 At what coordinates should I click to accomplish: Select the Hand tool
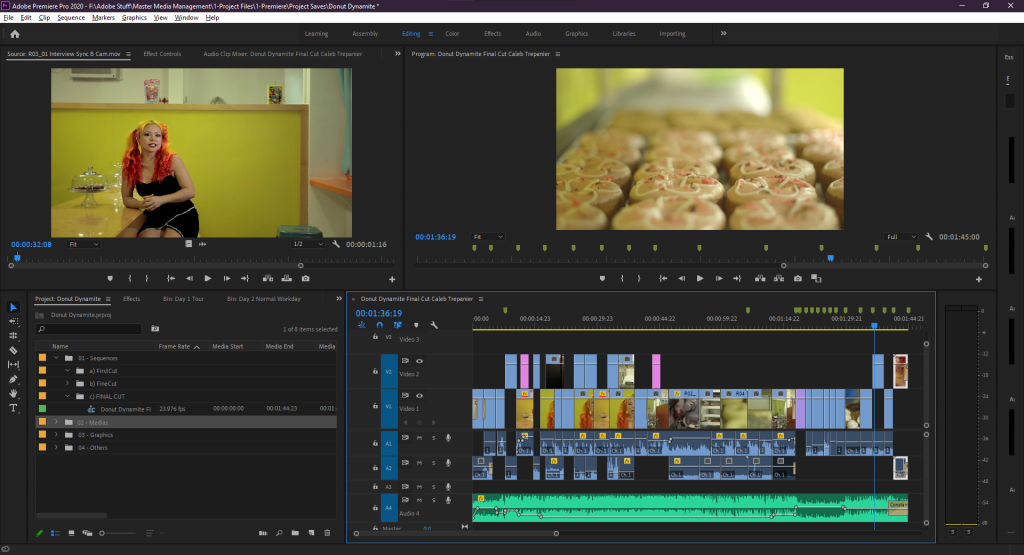pos(14,394)
